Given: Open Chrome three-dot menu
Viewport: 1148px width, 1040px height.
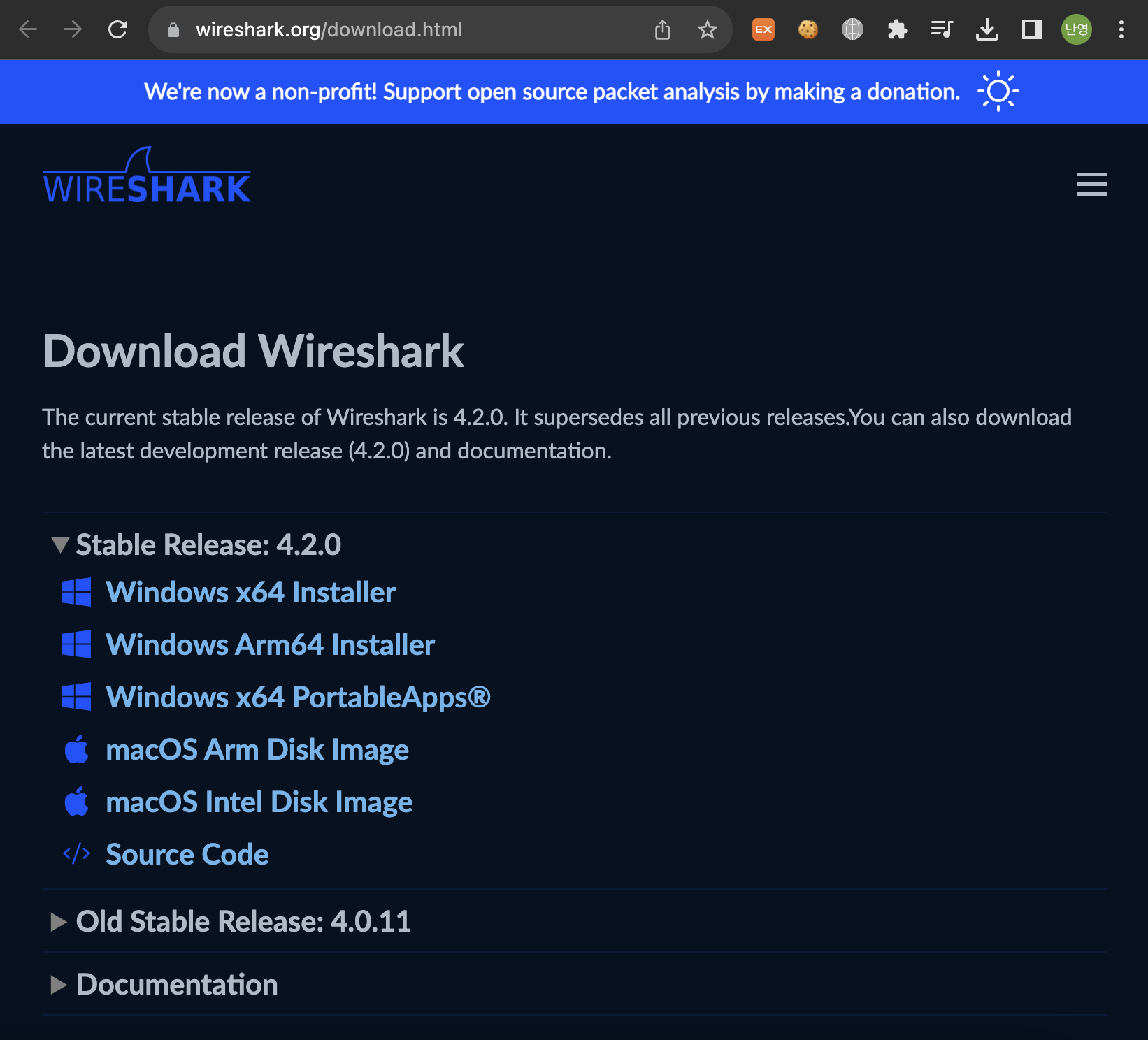Looking at the screenshot, I should coord(1121,29).
